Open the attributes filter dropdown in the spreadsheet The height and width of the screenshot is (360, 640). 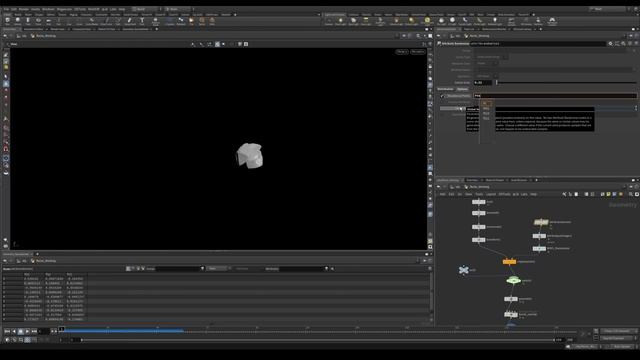click(326, 269)
